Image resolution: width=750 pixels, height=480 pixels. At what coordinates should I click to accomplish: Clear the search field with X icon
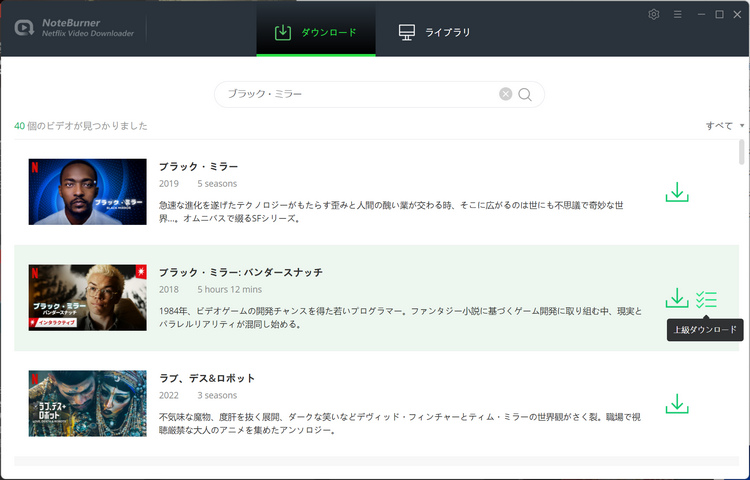[x=505, y=94]
